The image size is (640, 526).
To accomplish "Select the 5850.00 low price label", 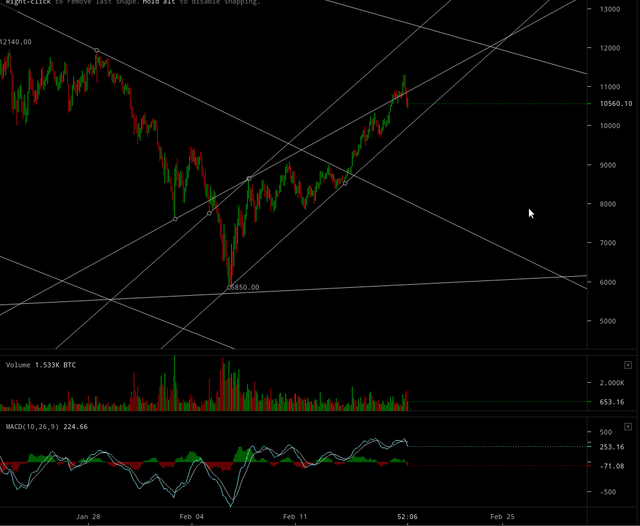I will 245,287.
